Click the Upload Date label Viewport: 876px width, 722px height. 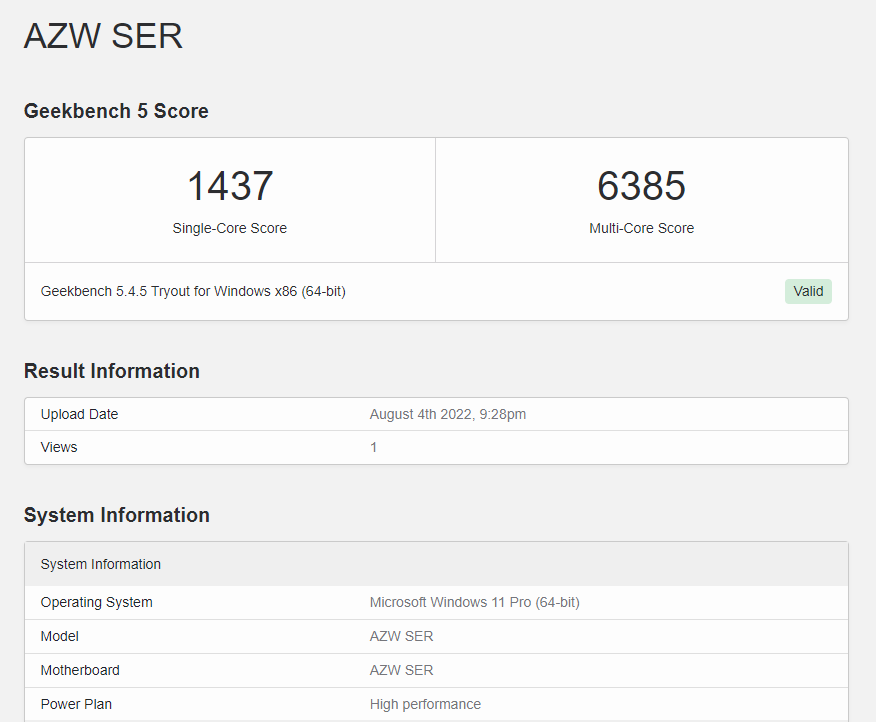[x=79, y=414]
